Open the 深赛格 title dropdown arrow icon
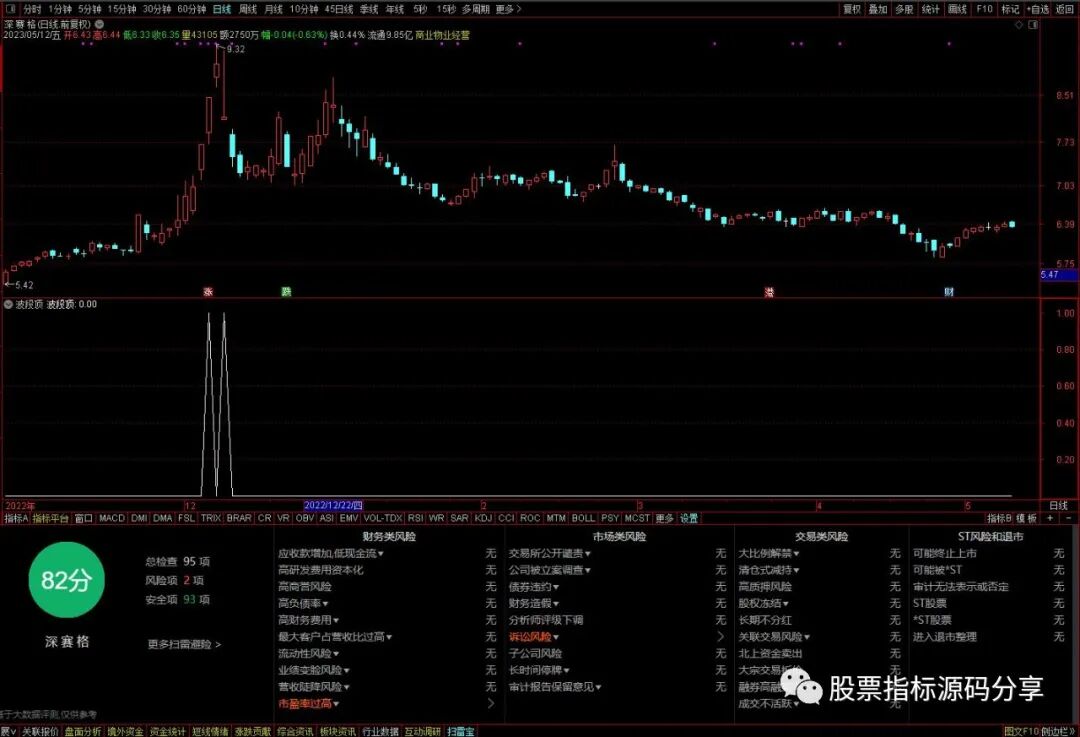This screenshot has width=1080, height=737. click(x=99, y=23)
